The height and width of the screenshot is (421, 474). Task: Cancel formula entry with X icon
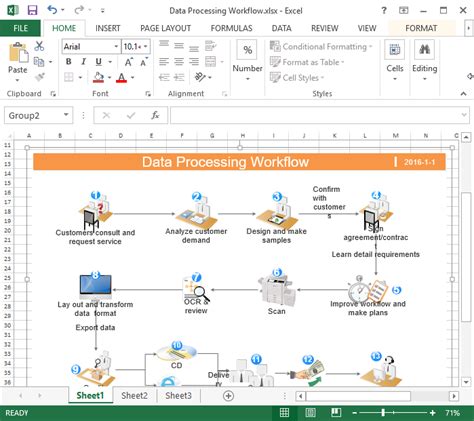point(106,115)
